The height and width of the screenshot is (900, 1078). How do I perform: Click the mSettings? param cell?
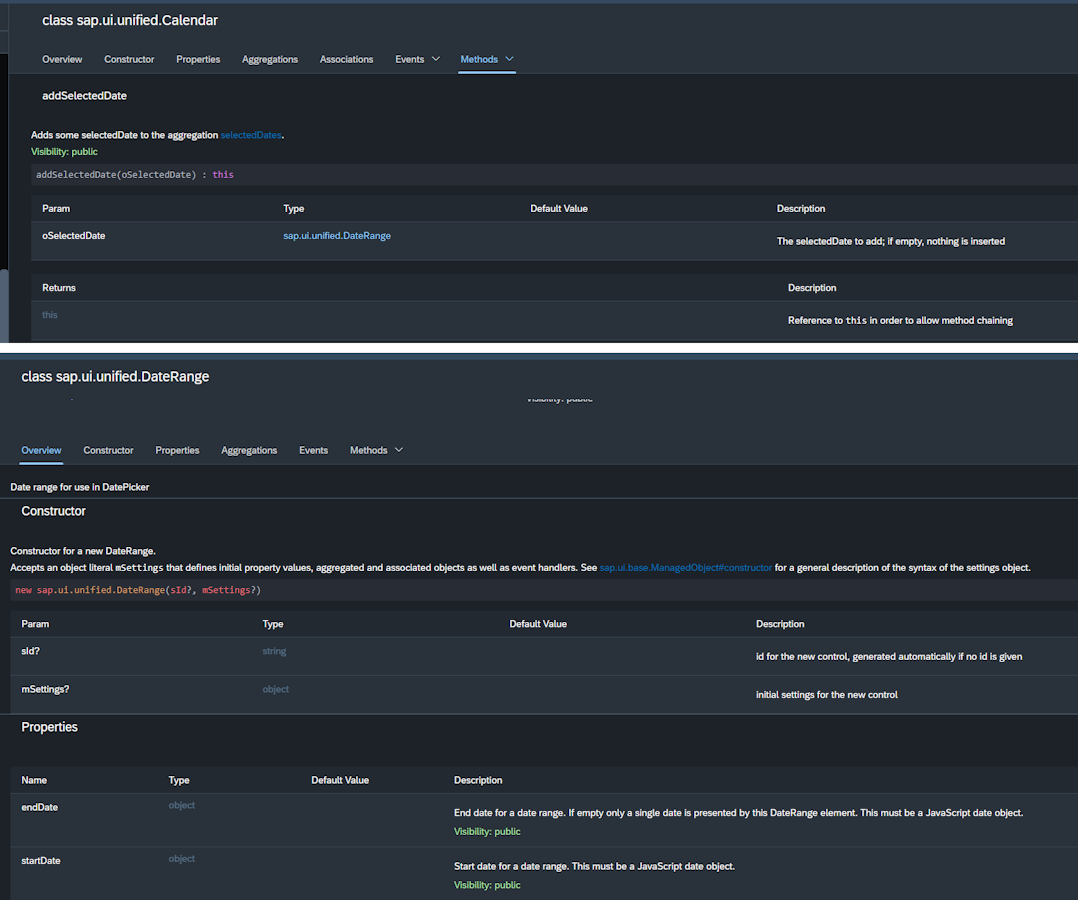[x=45, y=689]
